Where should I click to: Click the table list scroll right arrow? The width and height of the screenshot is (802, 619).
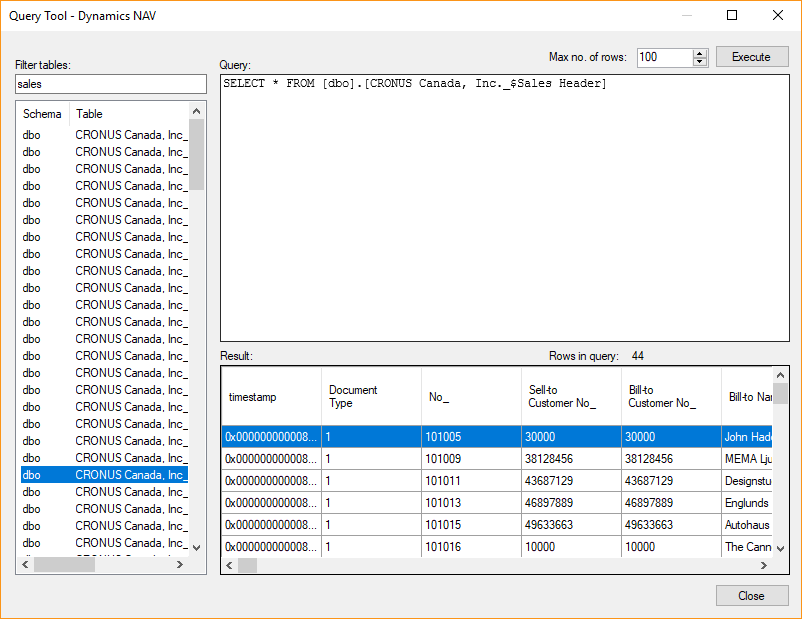pos(180,565)
